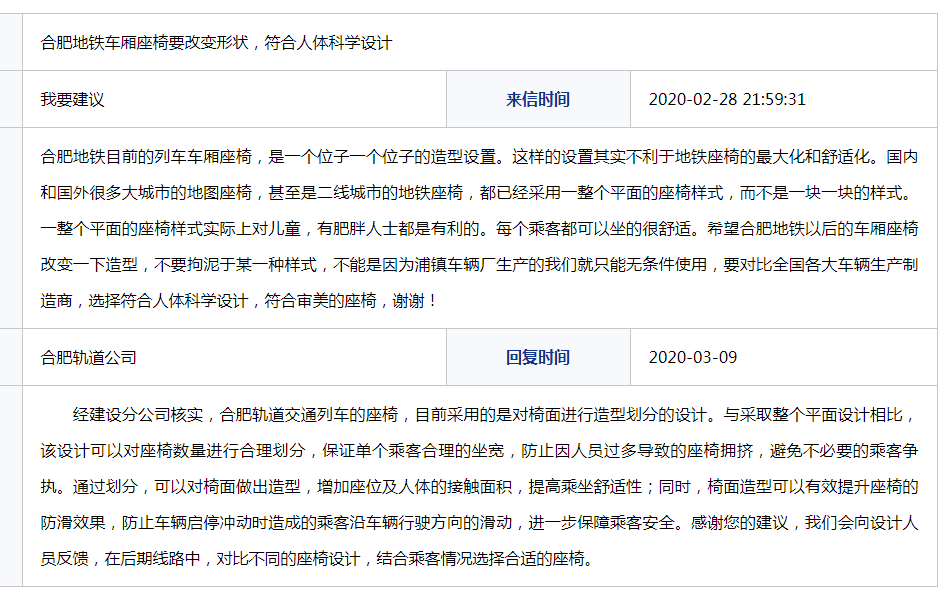
Task: Click the "来信时间" header label
Action: [538, 99]
